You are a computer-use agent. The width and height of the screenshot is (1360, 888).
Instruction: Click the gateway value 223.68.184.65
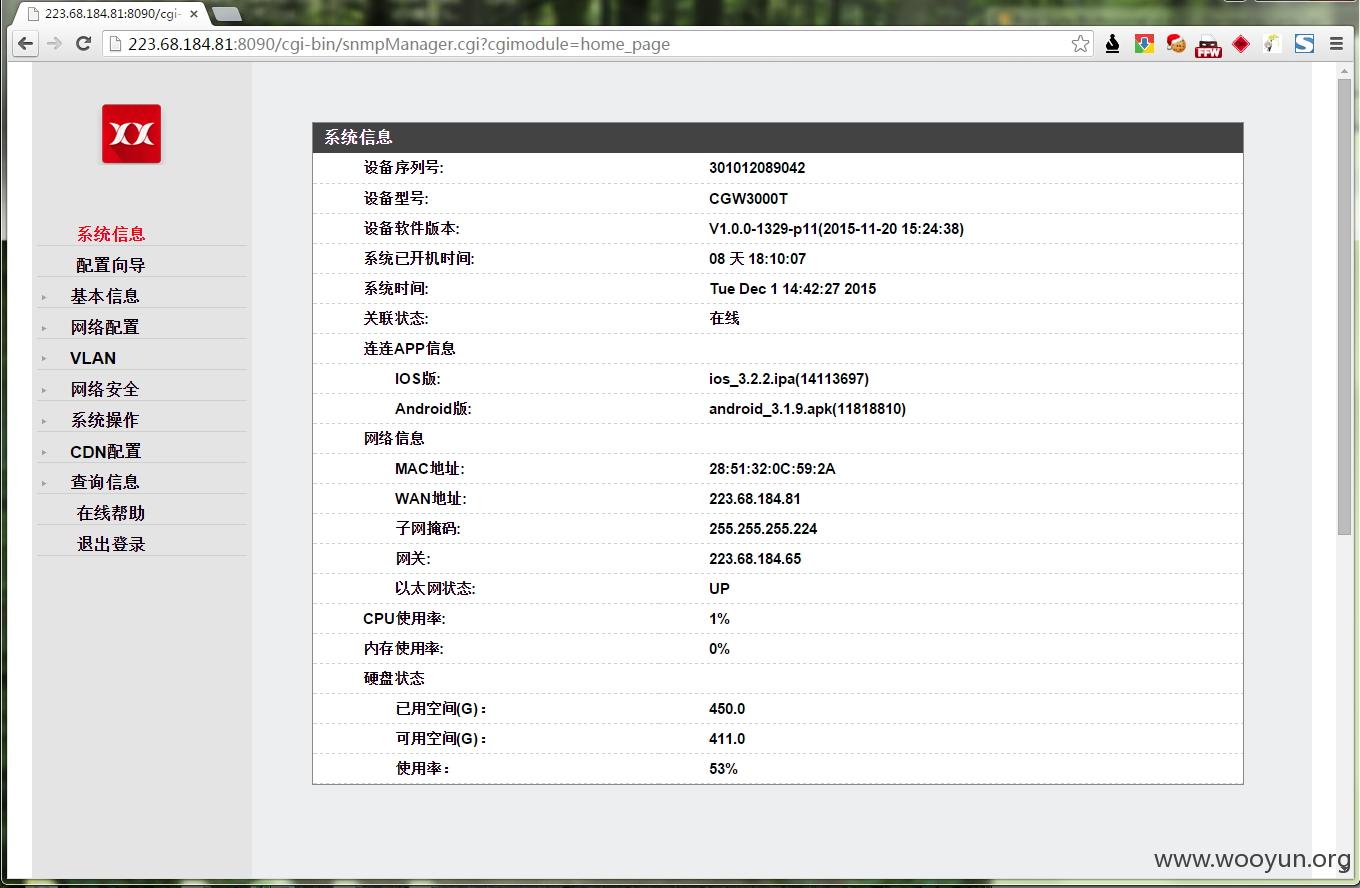coord(755,558)
